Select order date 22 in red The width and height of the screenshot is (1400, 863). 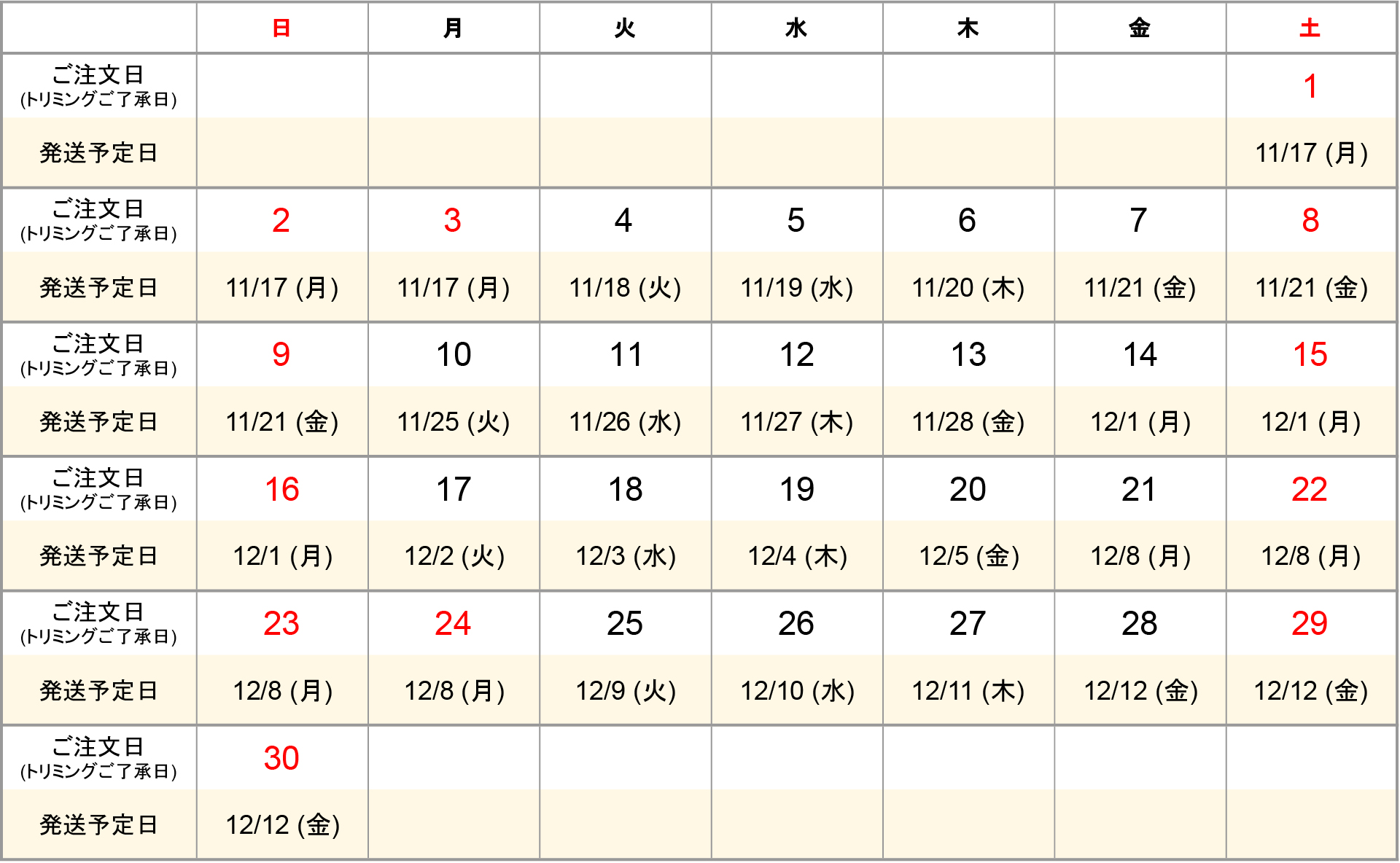coord(1310,489)
